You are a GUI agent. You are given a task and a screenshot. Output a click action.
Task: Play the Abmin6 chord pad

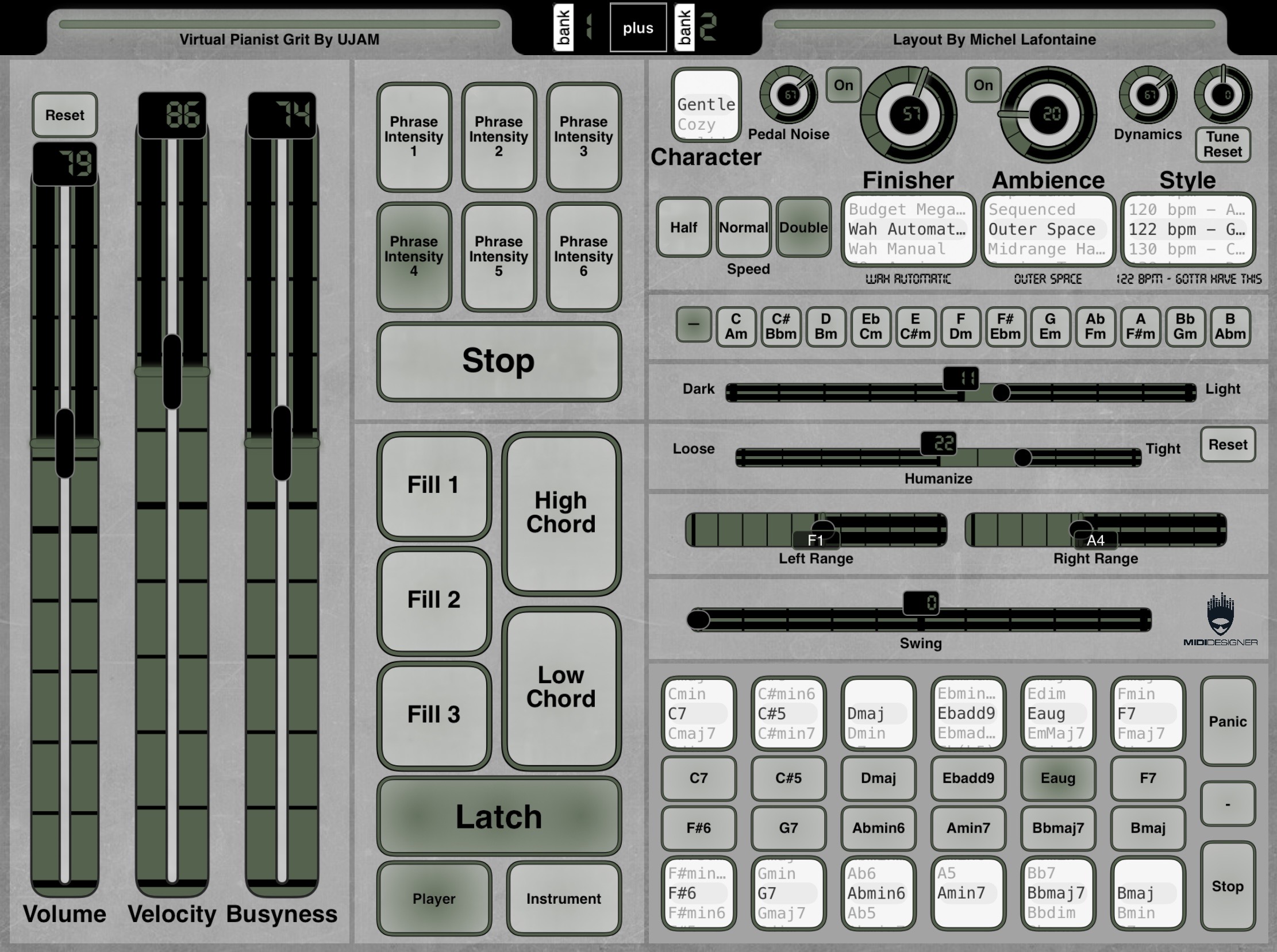tap(878, 827)
